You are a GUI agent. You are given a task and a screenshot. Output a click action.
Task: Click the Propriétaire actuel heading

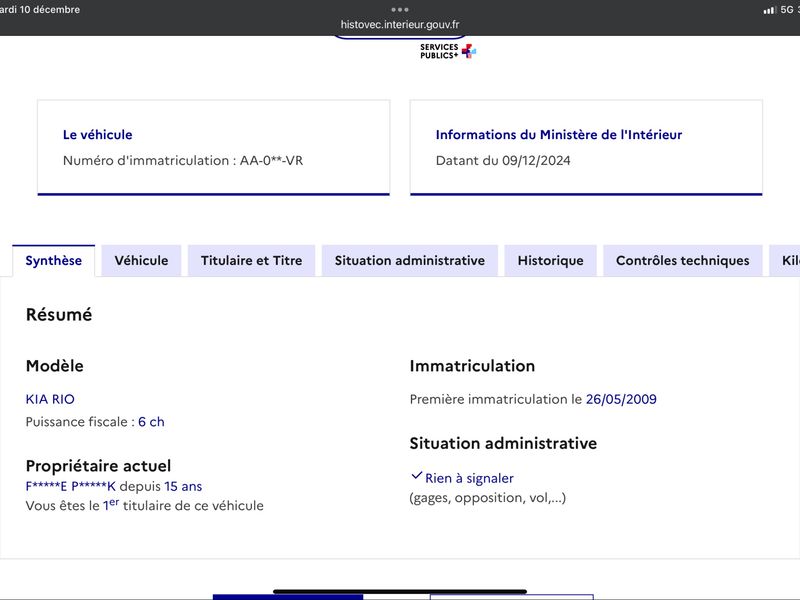[98, 466]
